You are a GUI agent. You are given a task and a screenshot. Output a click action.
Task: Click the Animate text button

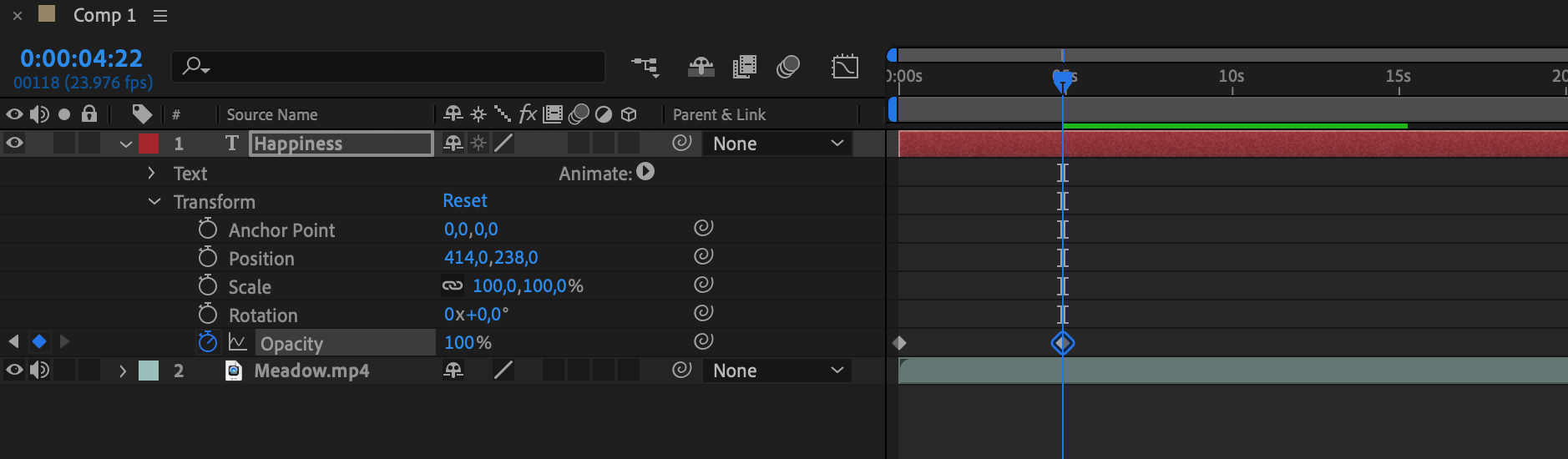(x=645, y=172)
